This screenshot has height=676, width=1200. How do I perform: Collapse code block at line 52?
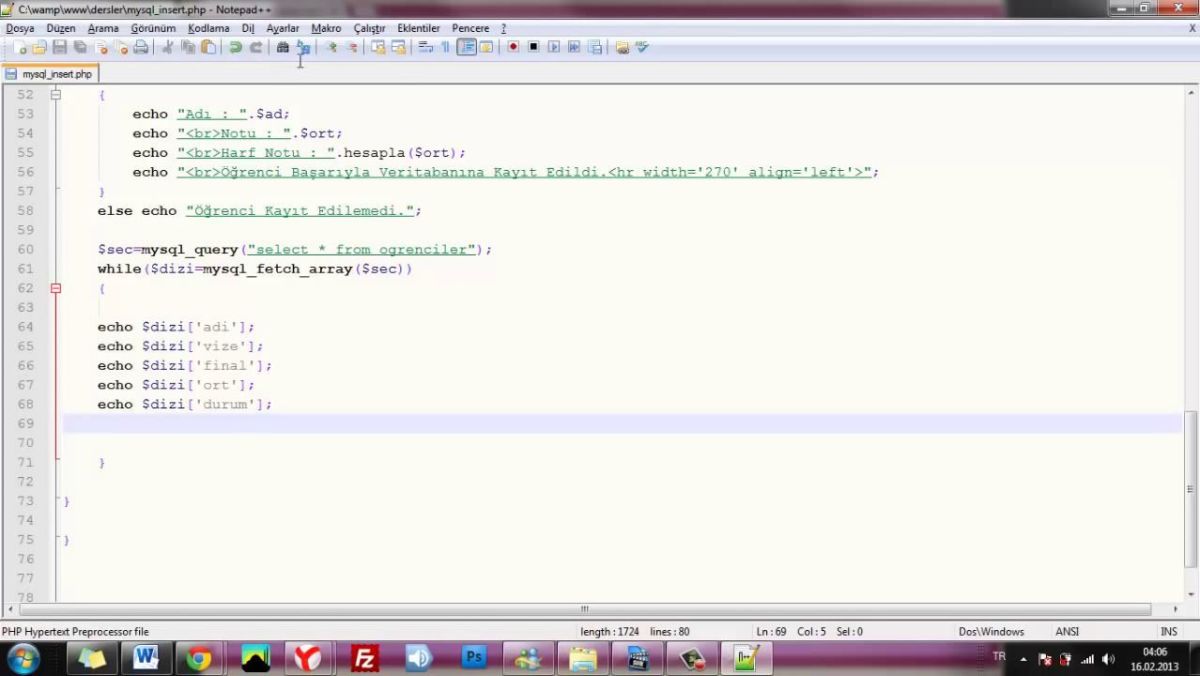55,95
